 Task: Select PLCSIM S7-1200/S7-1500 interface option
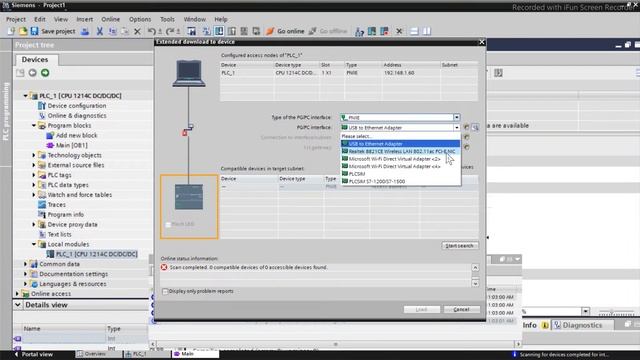tap(400, 181)
